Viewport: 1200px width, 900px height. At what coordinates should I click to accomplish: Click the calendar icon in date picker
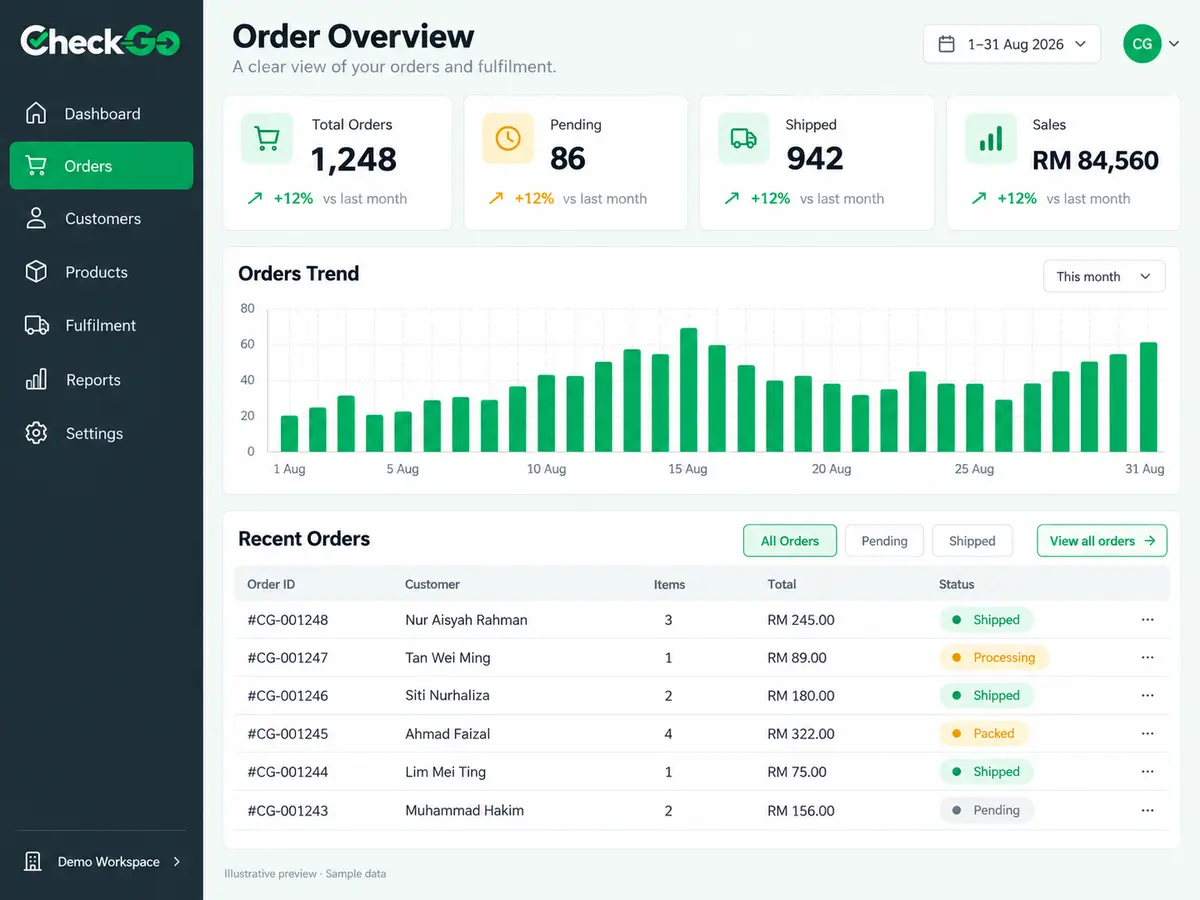click(x=946, y=44)
